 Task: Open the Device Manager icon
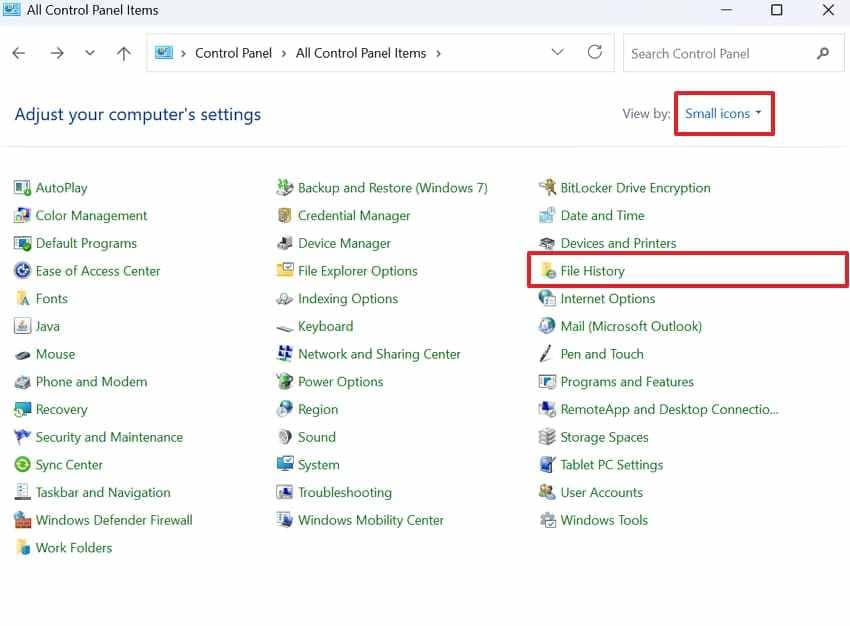tap(285, 243)
